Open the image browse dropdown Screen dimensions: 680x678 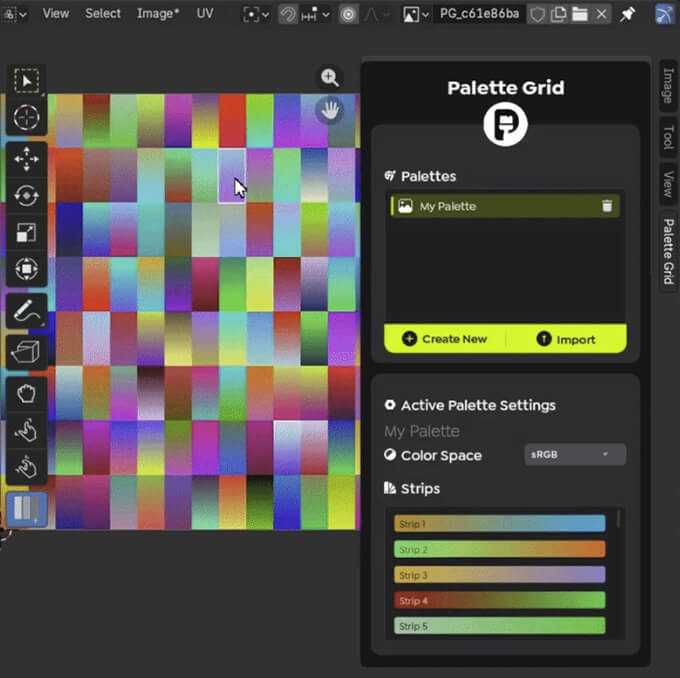[416, 14]
